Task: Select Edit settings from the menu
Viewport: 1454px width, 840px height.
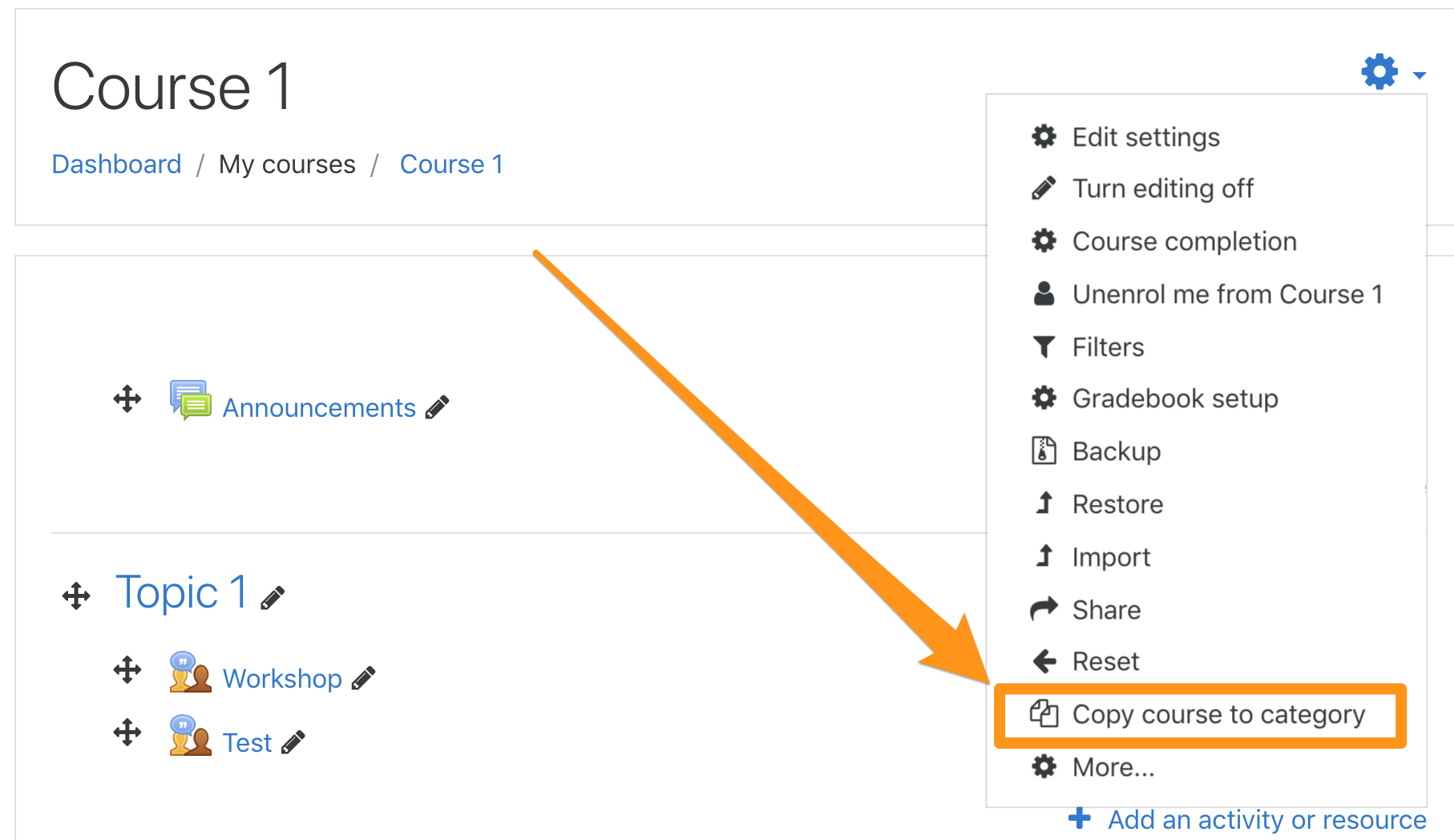Action: point(1146,136)
